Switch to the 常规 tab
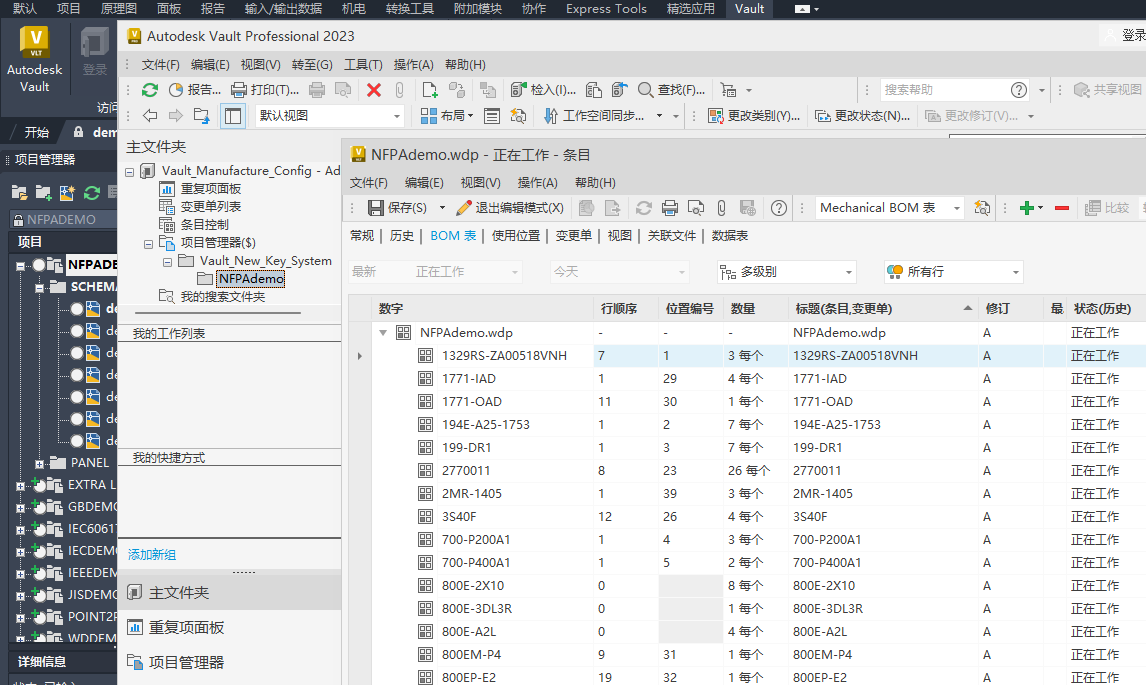1146x685 pixels. pos(362,235)
